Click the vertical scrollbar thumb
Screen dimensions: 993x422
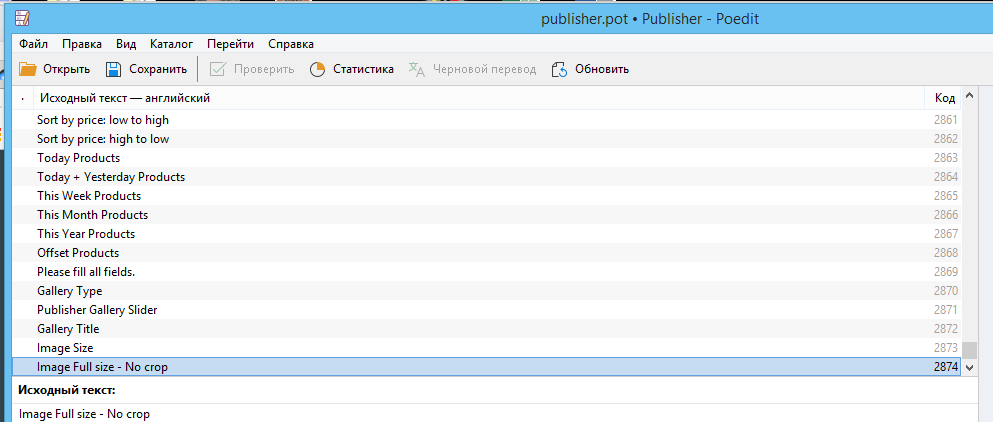(968, 350)
